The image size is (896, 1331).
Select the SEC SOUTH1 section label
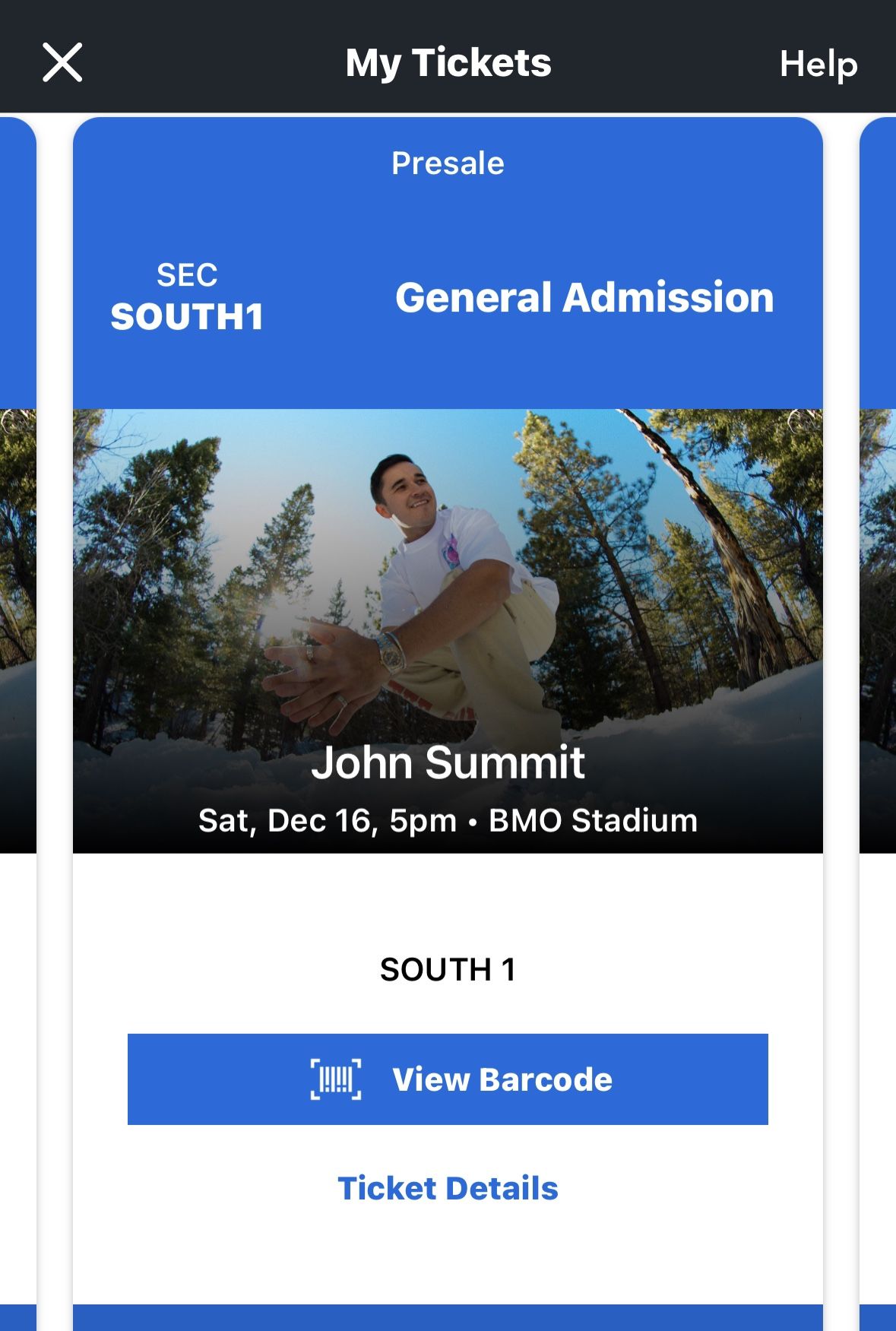point(187,298)
